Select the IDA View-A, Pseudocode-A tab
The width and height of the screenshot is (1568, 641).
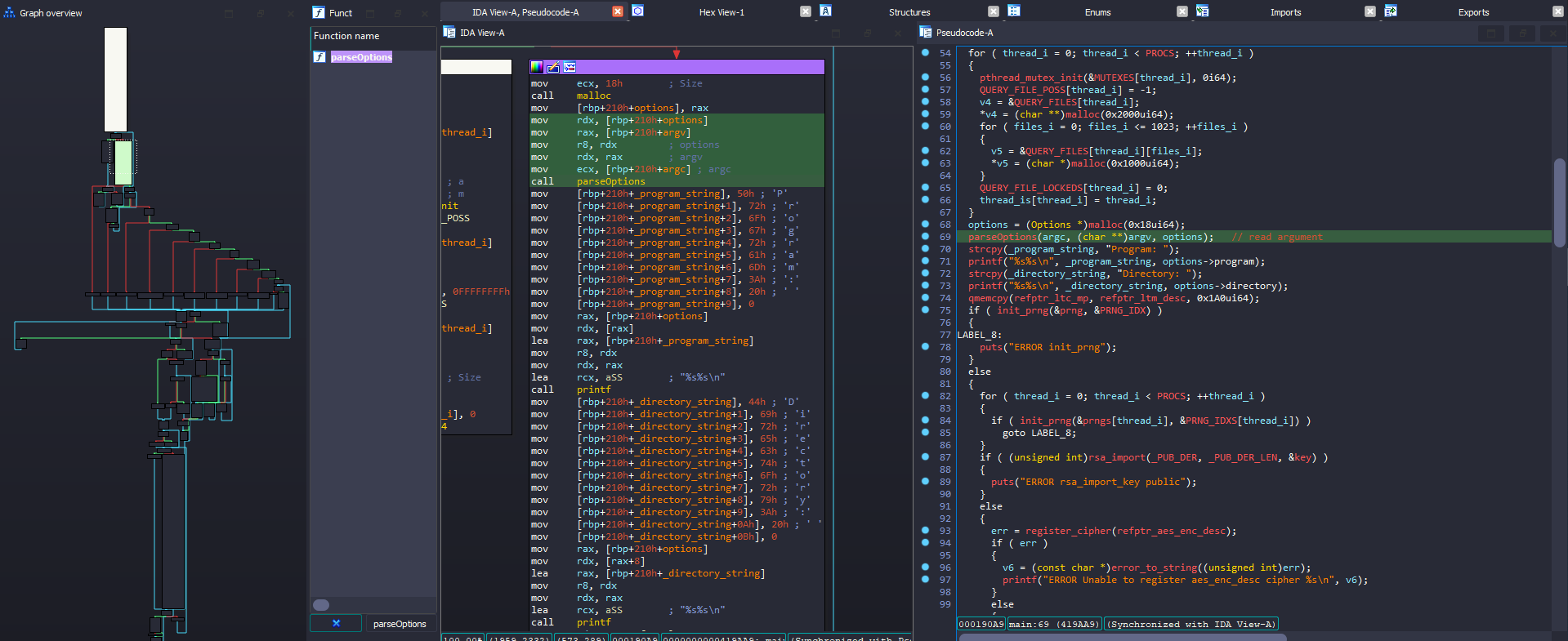point(525,12)
